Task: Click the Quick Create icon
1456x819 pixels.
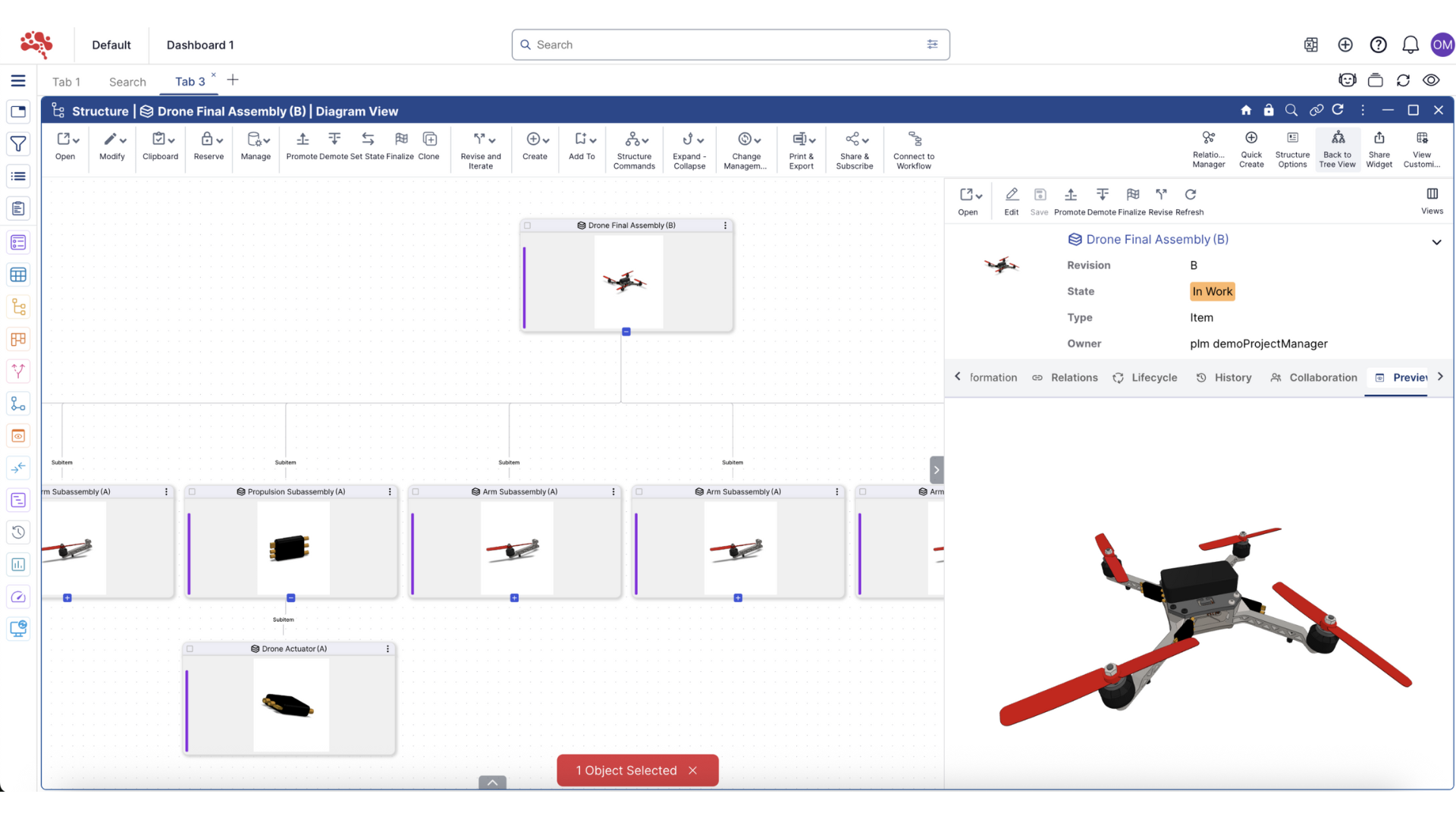Action: (x=1251, y=149)
